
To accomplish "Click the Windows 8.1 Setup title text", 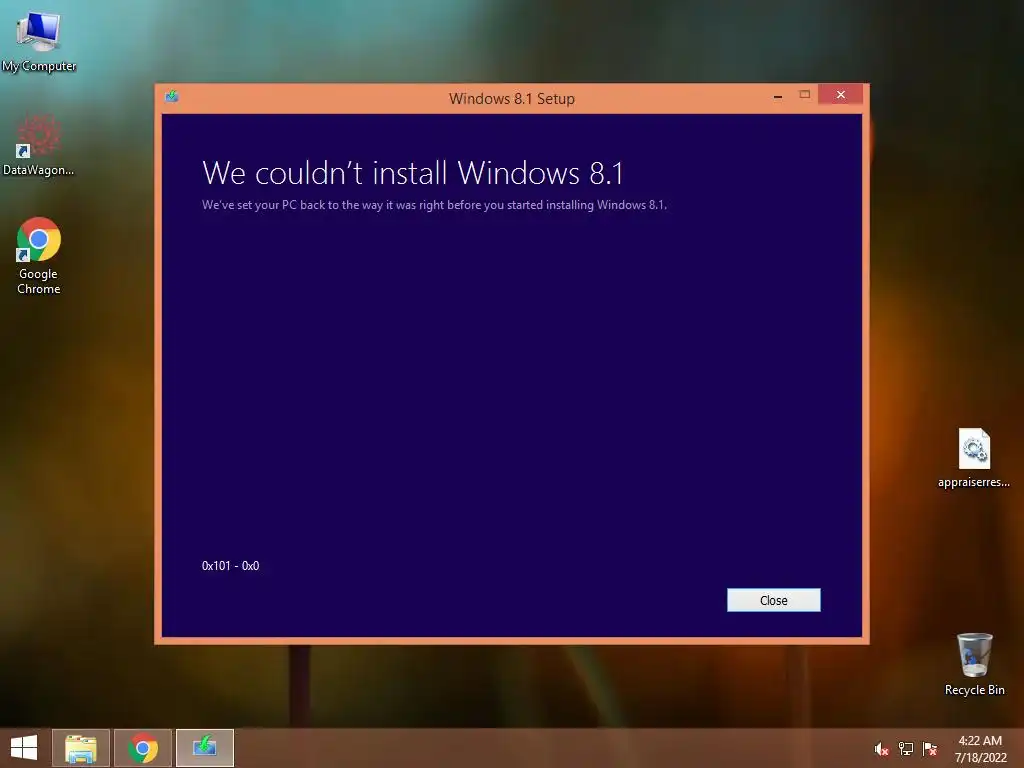I will pyautogui.click(x=512, y=99).
